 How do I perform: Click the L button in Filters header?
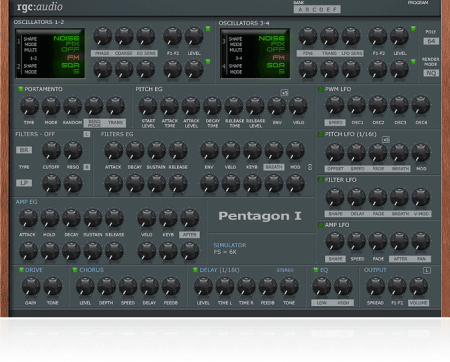(x=87, y=134)
